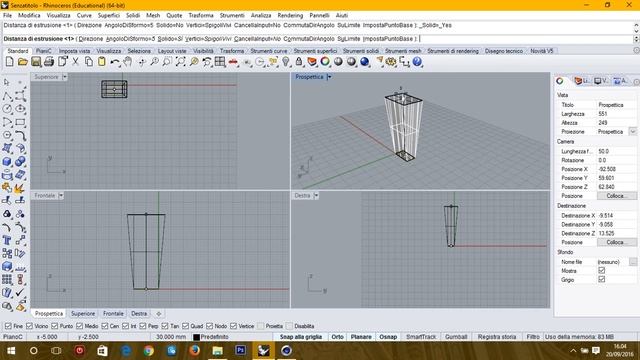Toggle four-viewport layout icon
The height and width of the screenshot is (360, 640).
coord(220,62)
